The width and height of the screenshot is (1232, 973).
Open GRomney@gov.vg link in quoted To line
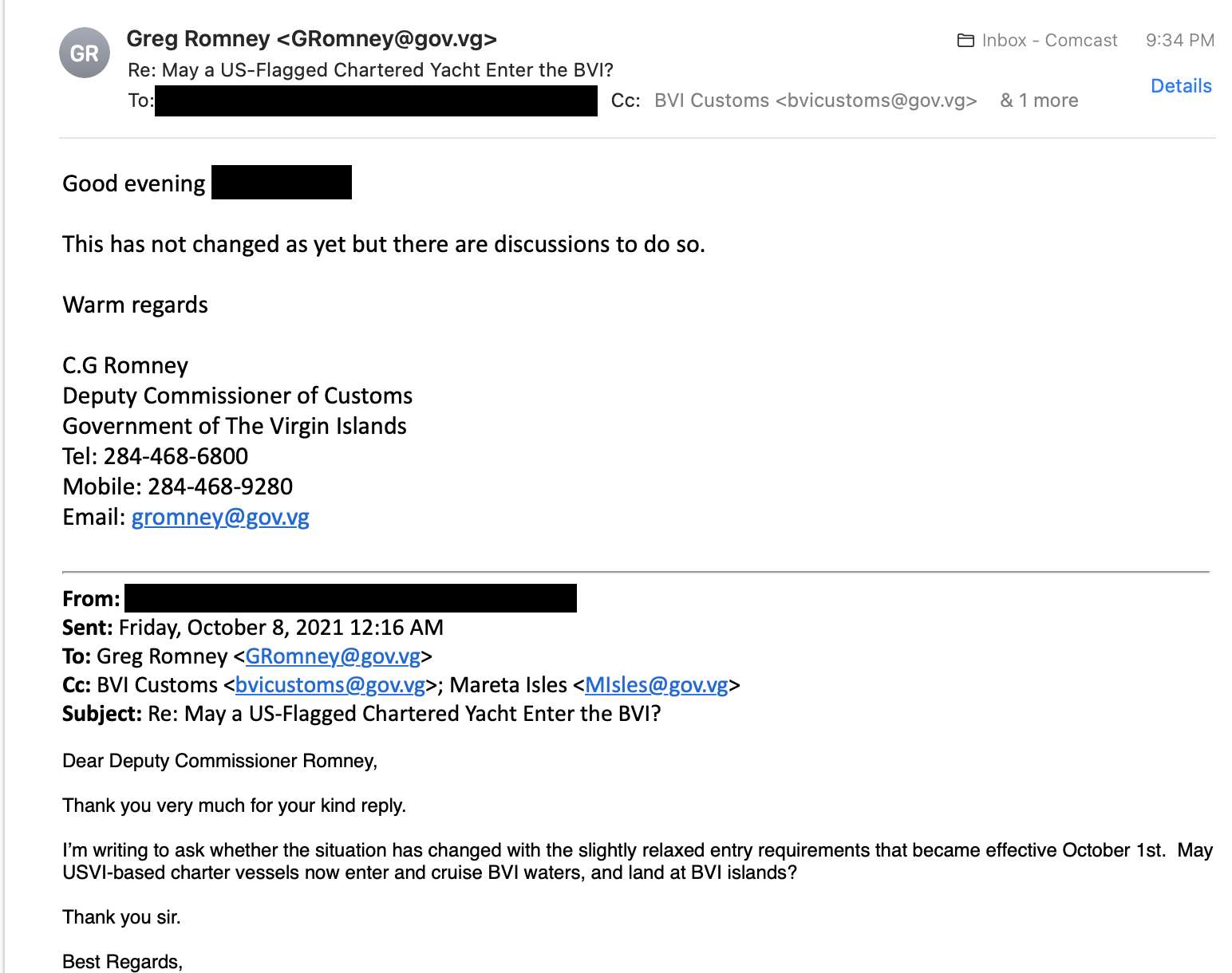tap(333, 656)
